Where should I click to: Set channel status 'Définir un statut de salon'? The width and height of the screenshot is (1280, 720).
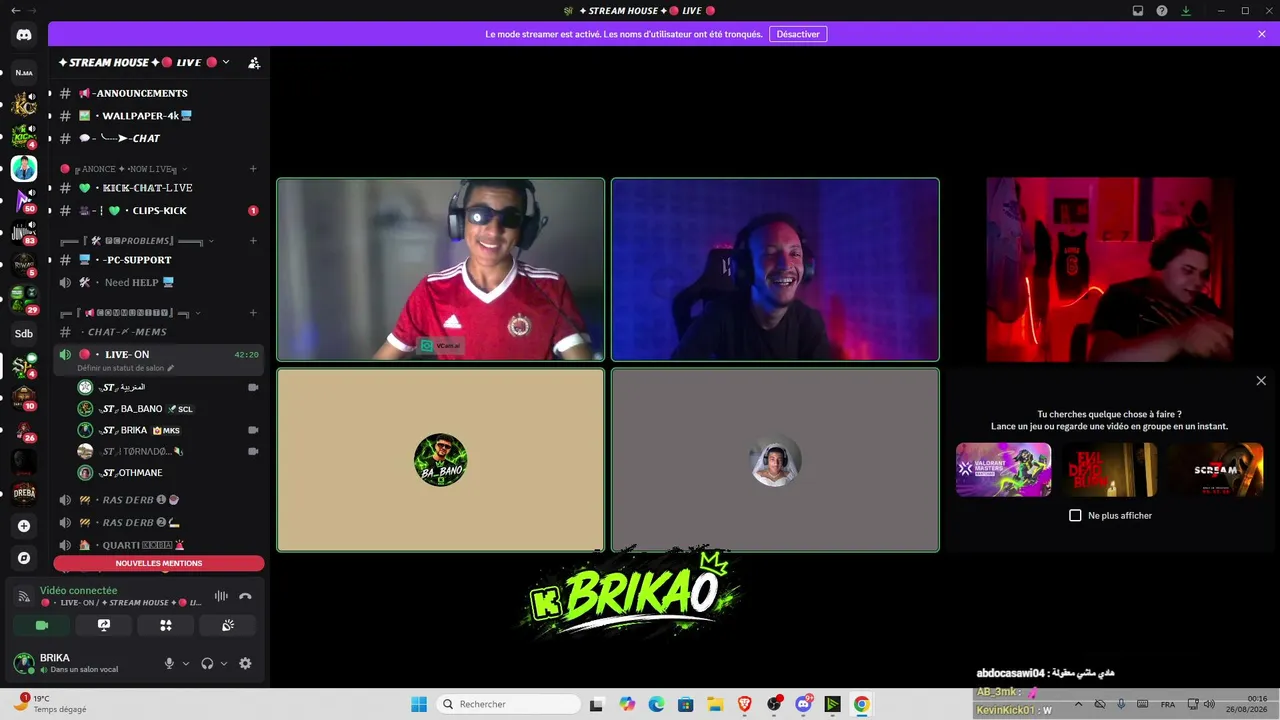pyautogui.click(x=126, y=368)
